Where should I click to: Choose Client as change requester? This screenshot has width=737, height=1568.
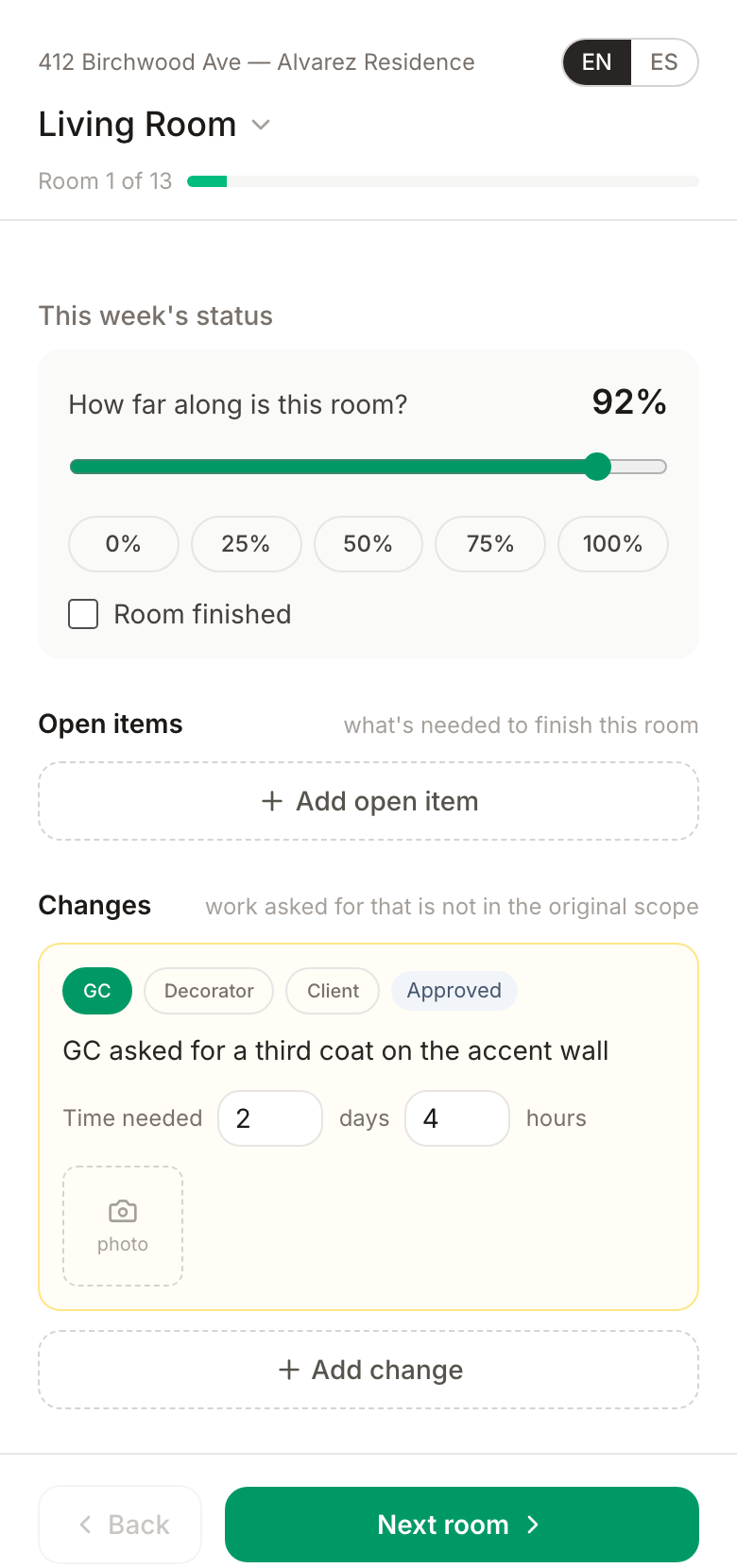pyautogui.click(x=333, y=991)
